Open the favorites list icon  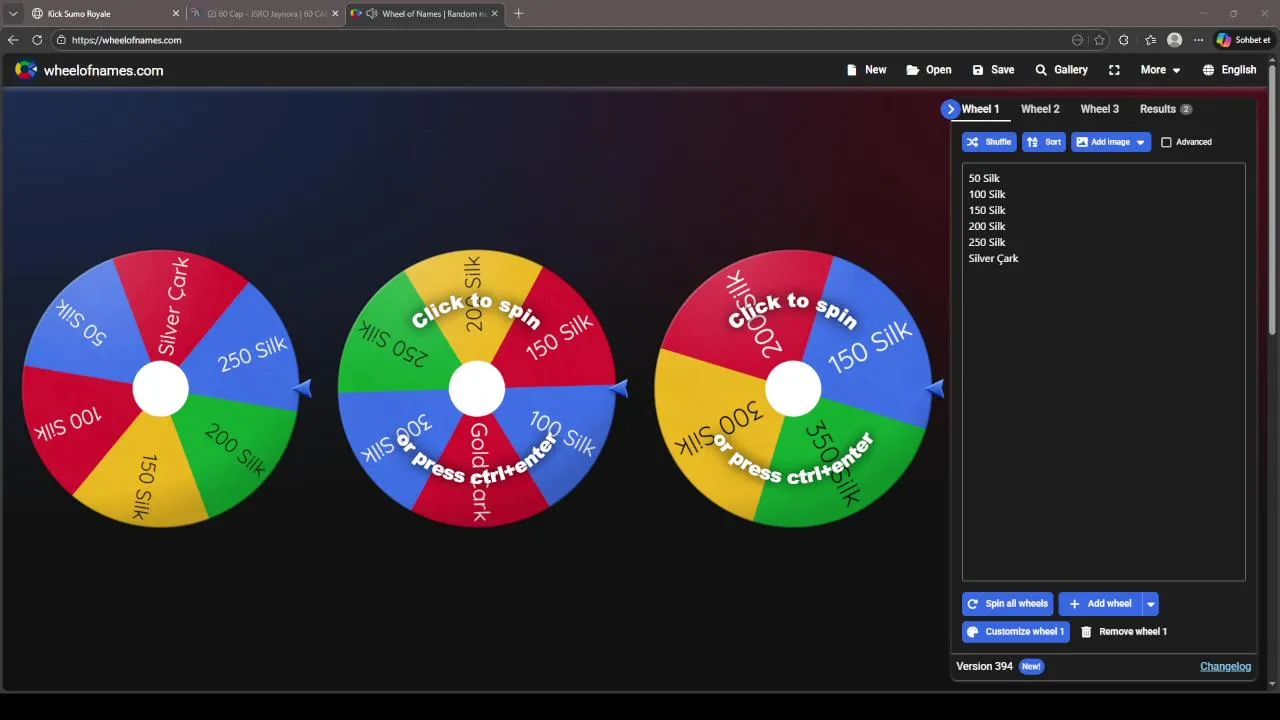1150,40
